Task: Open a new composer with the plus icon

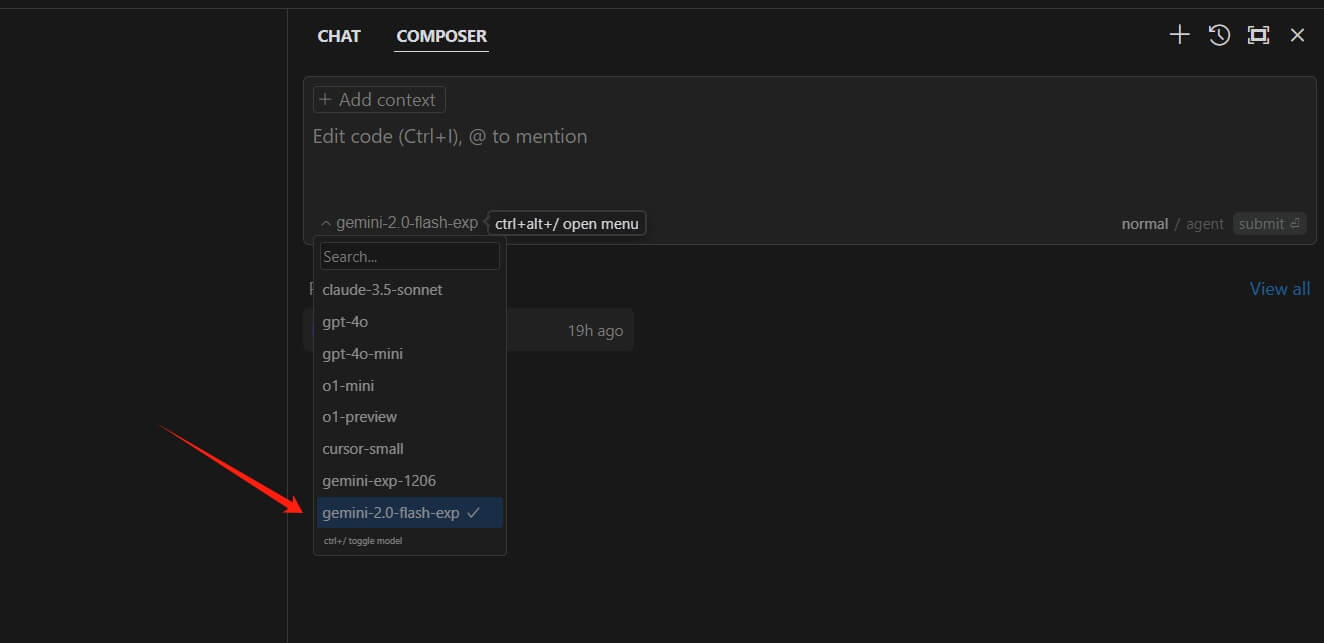Action: tap(1179, 34)
